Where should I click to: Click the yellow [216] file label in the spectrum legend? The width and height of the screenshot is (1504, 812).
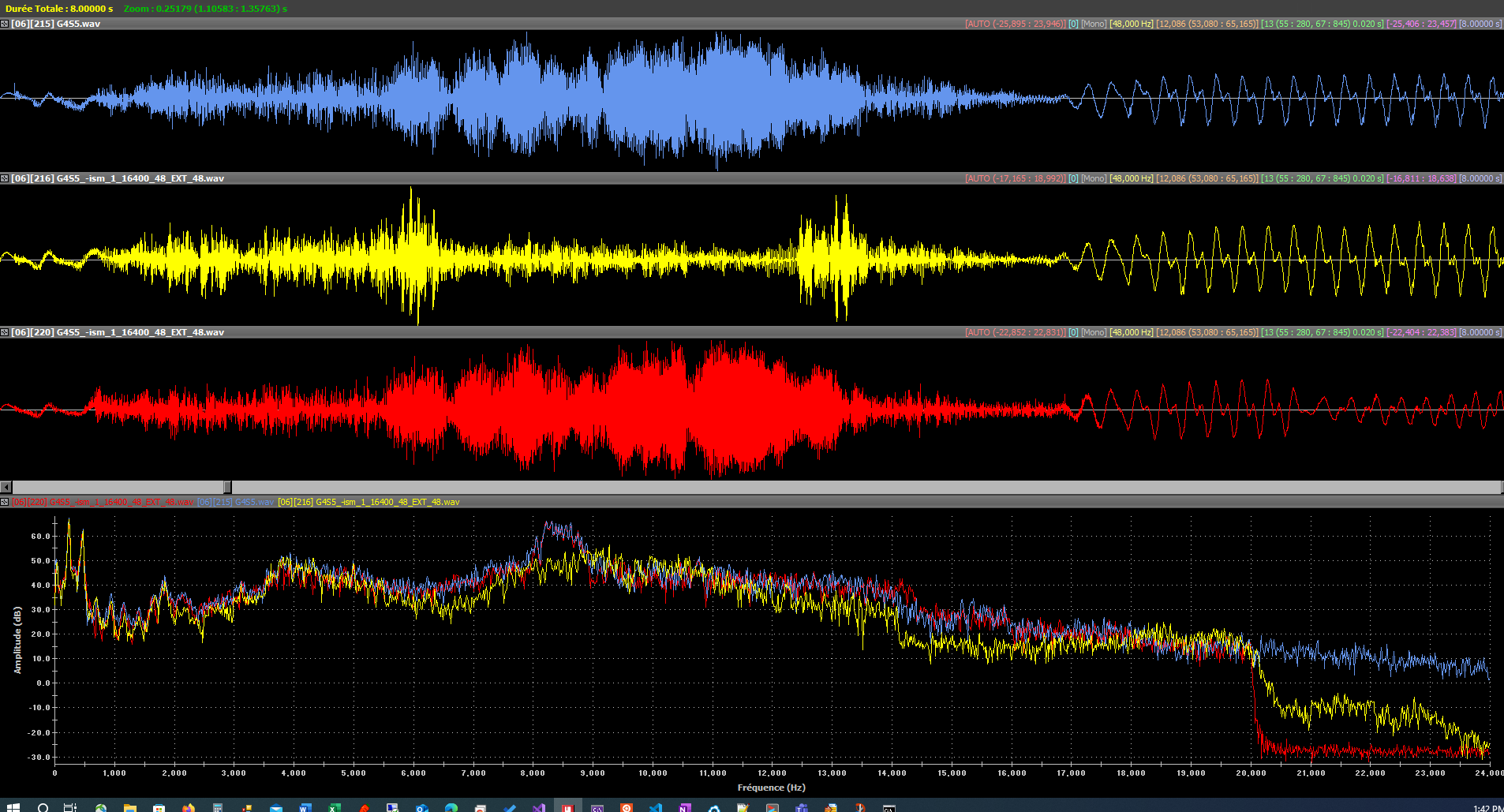(x=369, y=502)
